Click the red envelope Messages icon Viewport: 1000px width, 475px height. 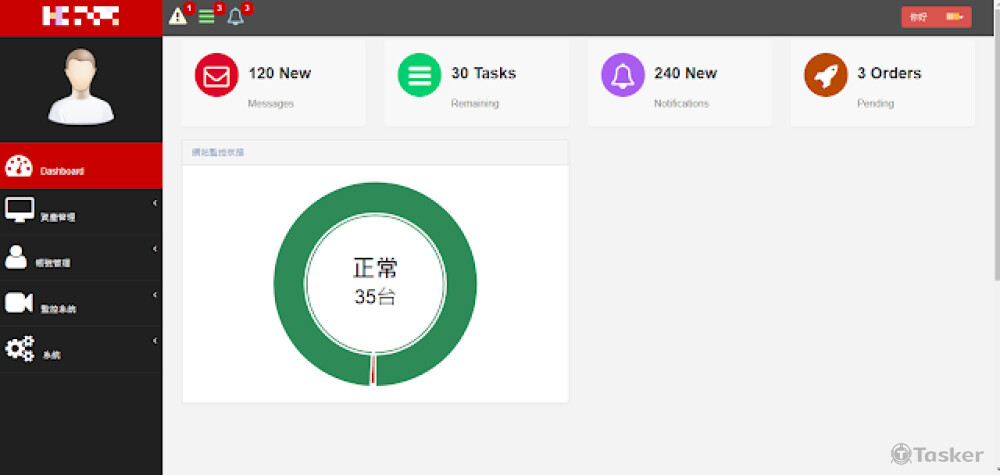[x=216, y=75]
